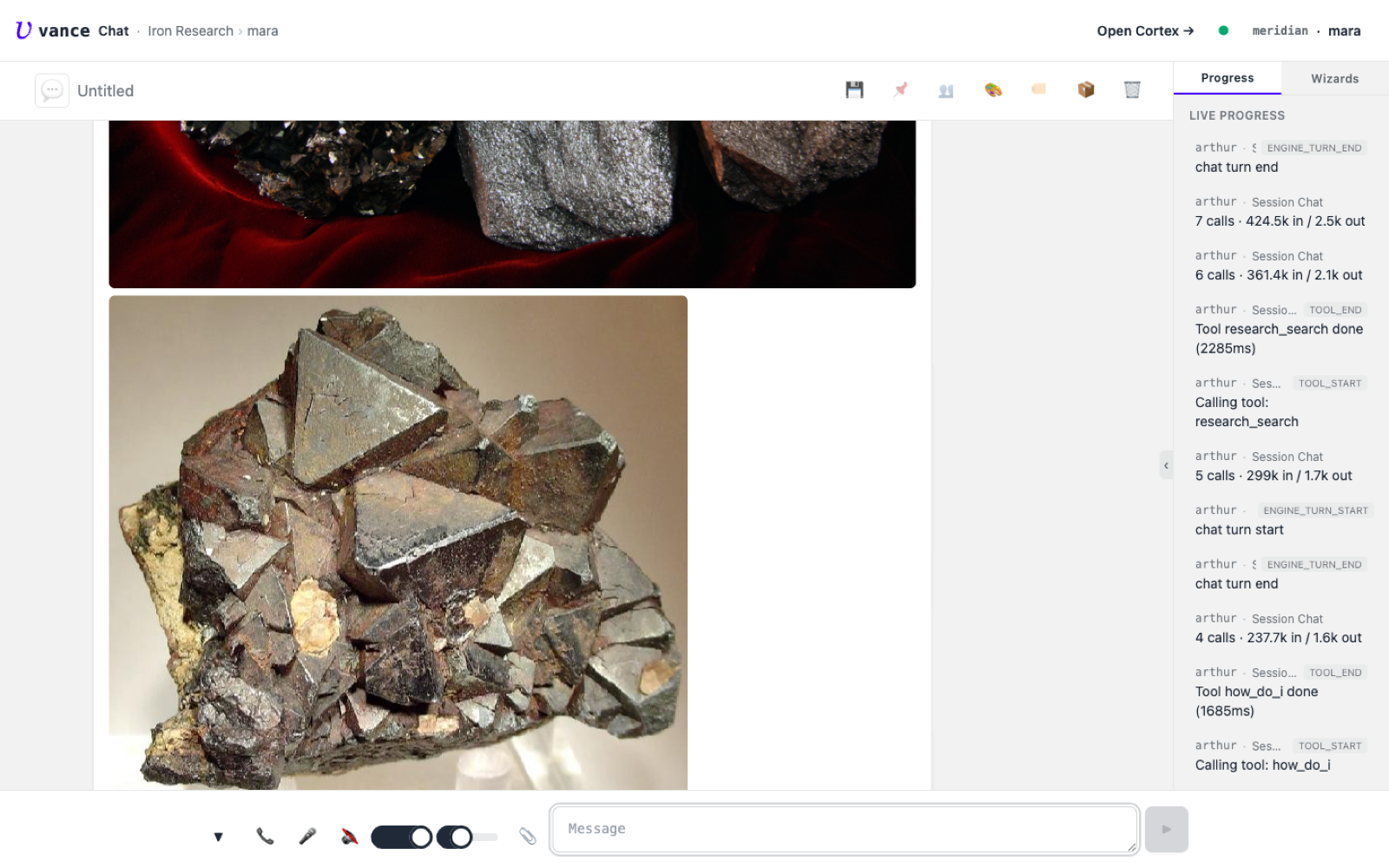This screenshot has width=1389, height=868.
Task: Select 'Tool how_do_i done (1685ms)' entry
Action: pyautogui.click(x=1280, y=692)
